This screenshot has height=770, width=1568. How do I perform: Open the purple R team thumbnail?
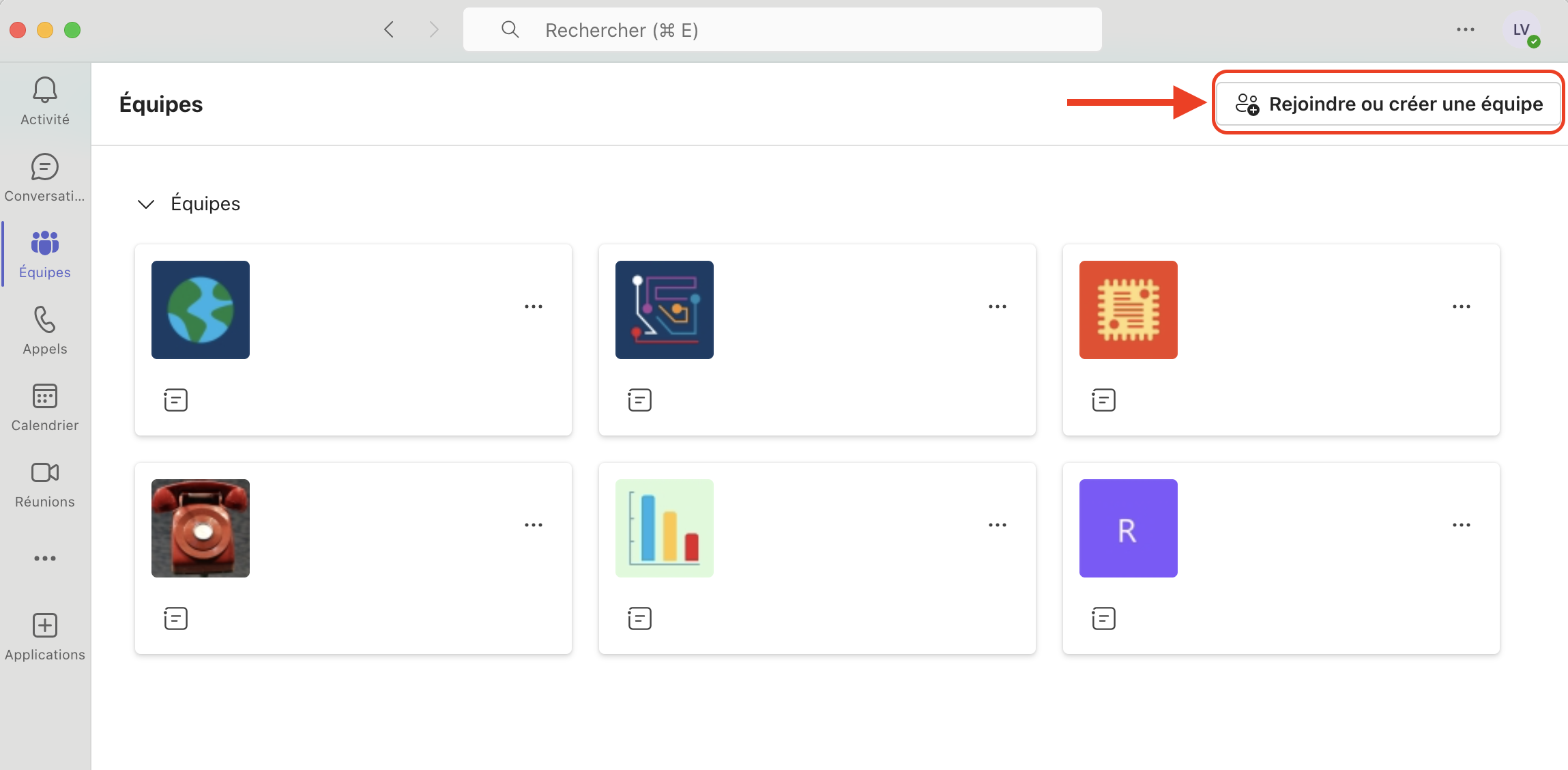point(1128,528)
